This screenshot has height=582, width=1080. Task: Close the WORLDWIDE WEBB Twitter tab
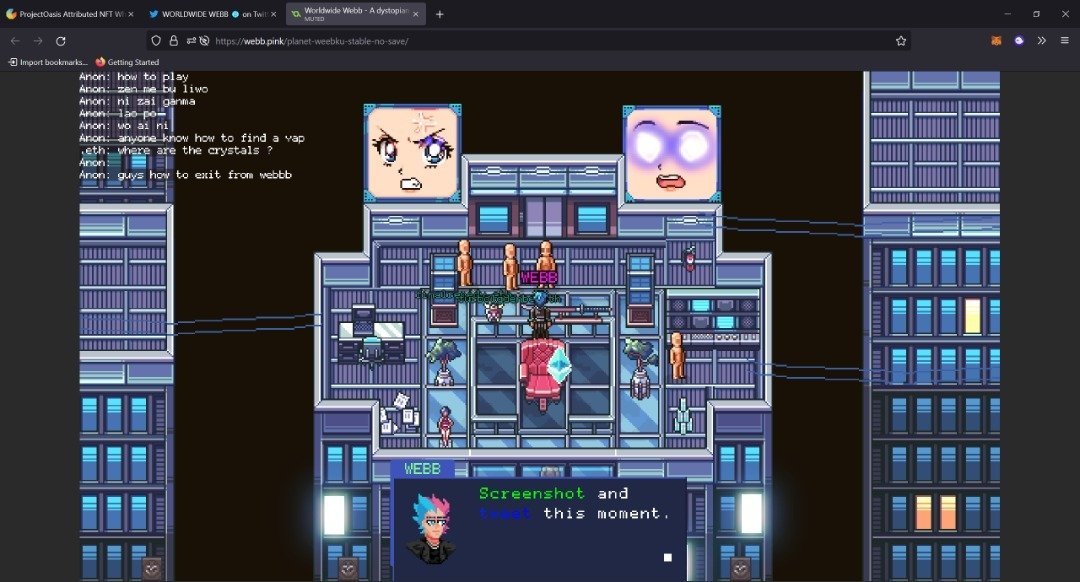tap(273, 14)
